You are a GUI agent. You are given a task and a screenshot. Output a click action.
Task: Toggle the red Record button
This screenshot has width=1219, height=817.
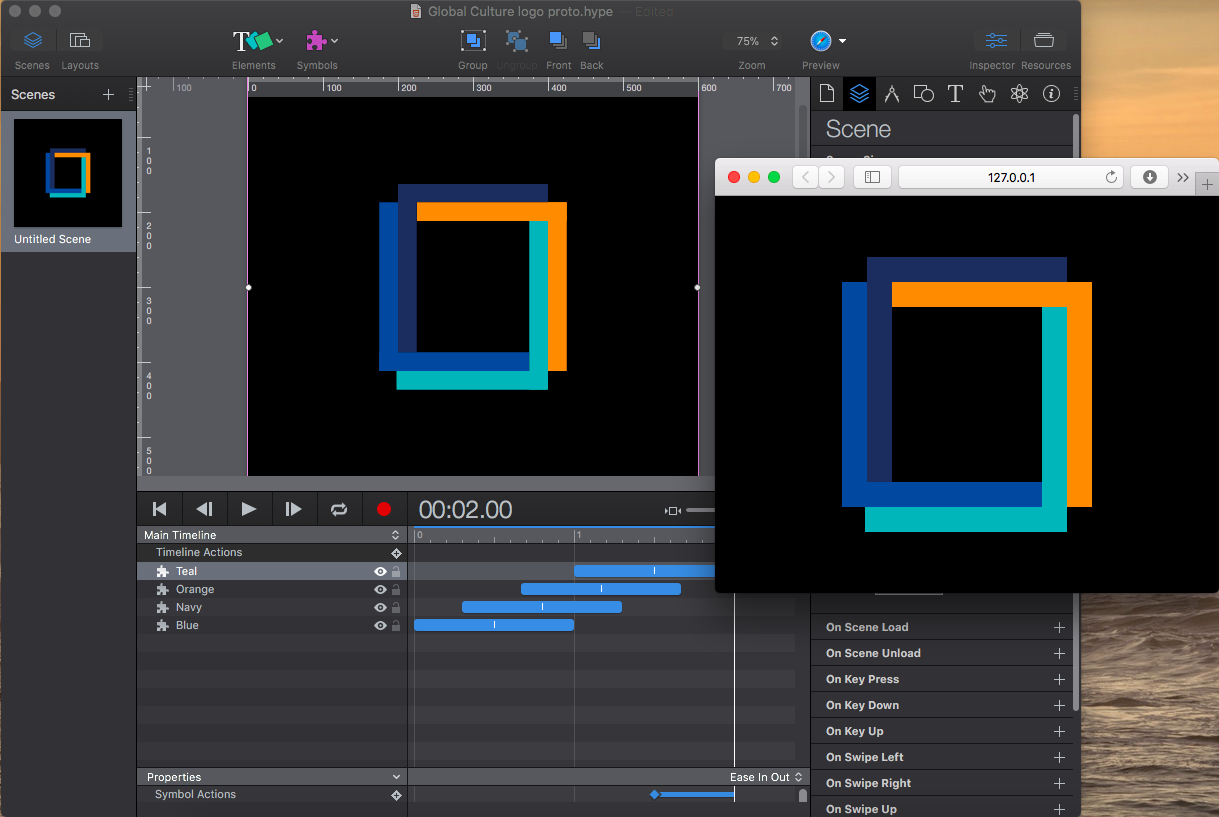pyautogui.click(x=384, y=509)
